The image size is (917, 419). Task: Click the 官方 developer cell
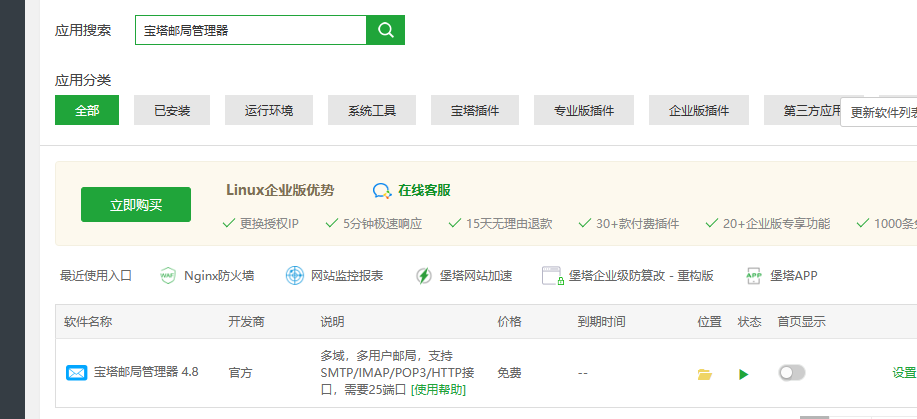click(240, 373)
